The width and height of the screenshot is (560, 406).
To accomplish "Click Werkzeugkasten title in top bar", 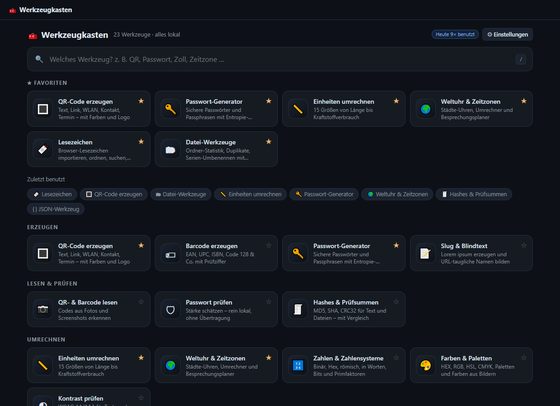I will click(x=46, y=10).
